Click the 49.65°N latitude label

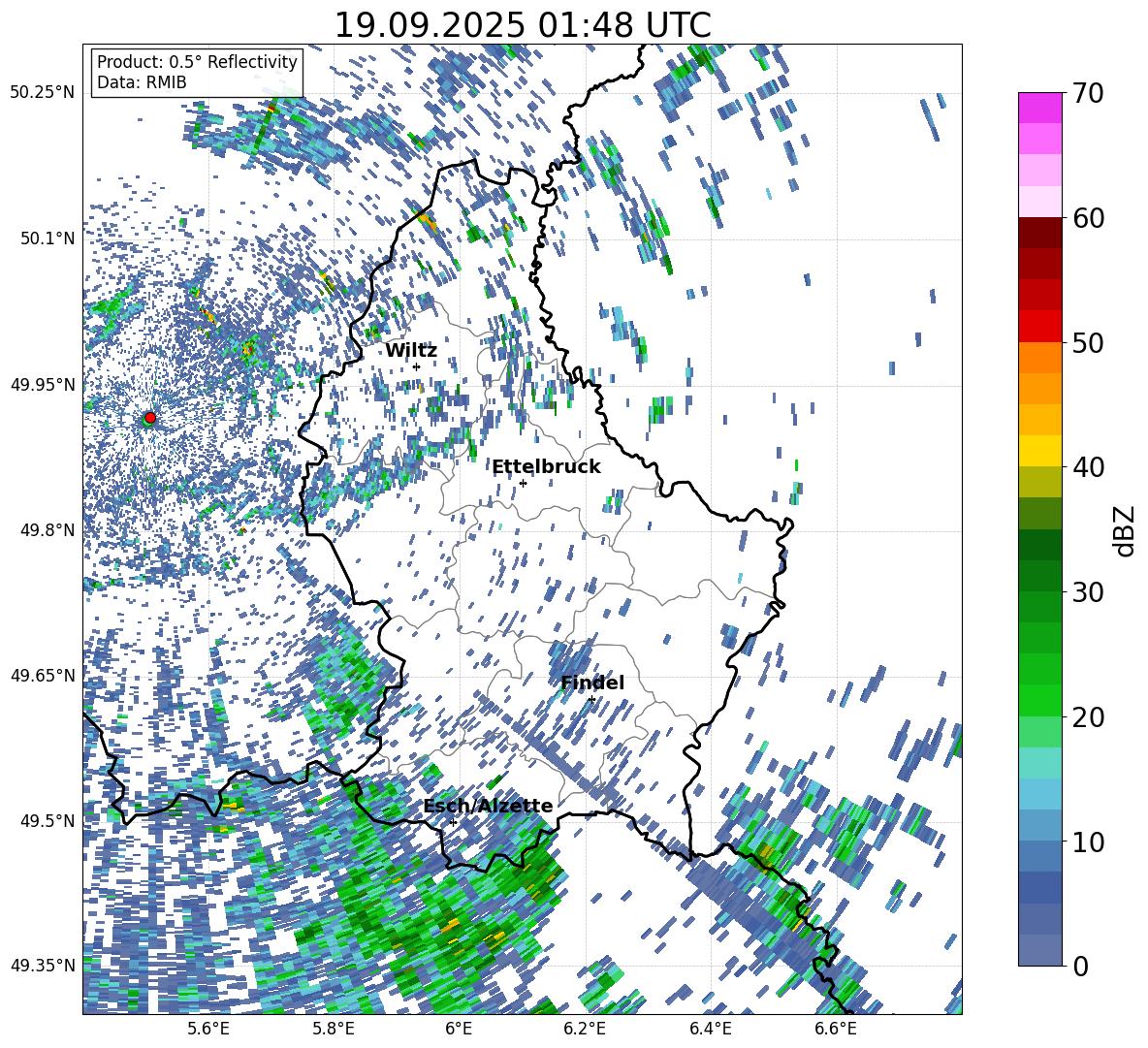coord(43,675)
